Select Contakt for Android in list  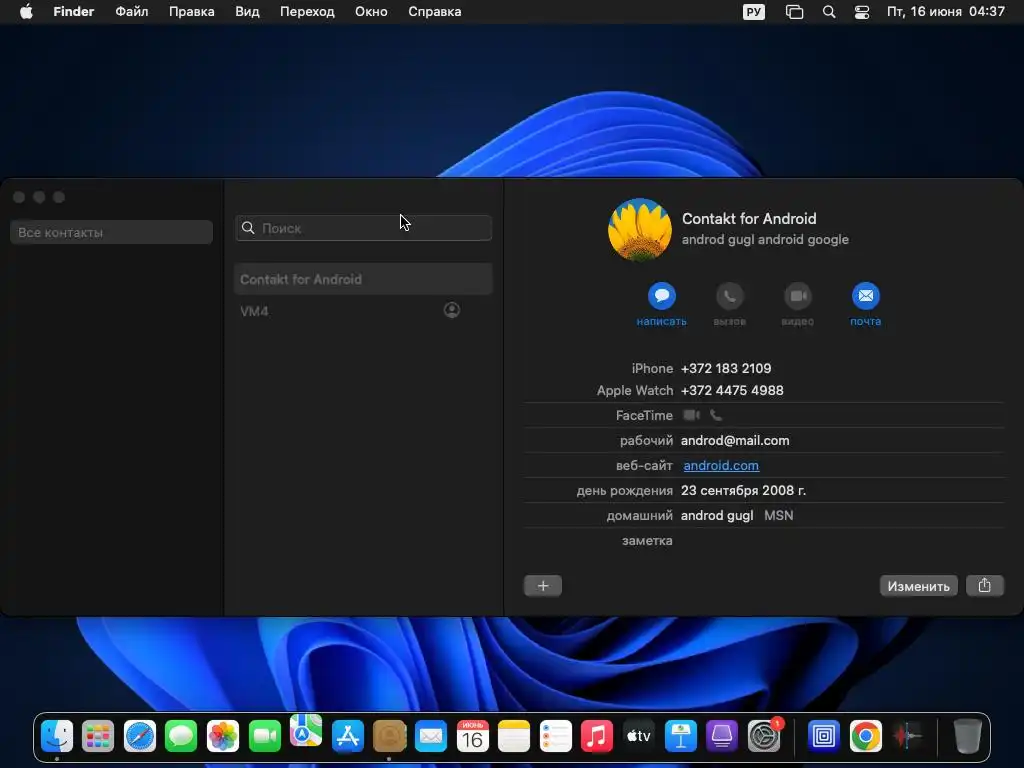(x=363, y=280)
